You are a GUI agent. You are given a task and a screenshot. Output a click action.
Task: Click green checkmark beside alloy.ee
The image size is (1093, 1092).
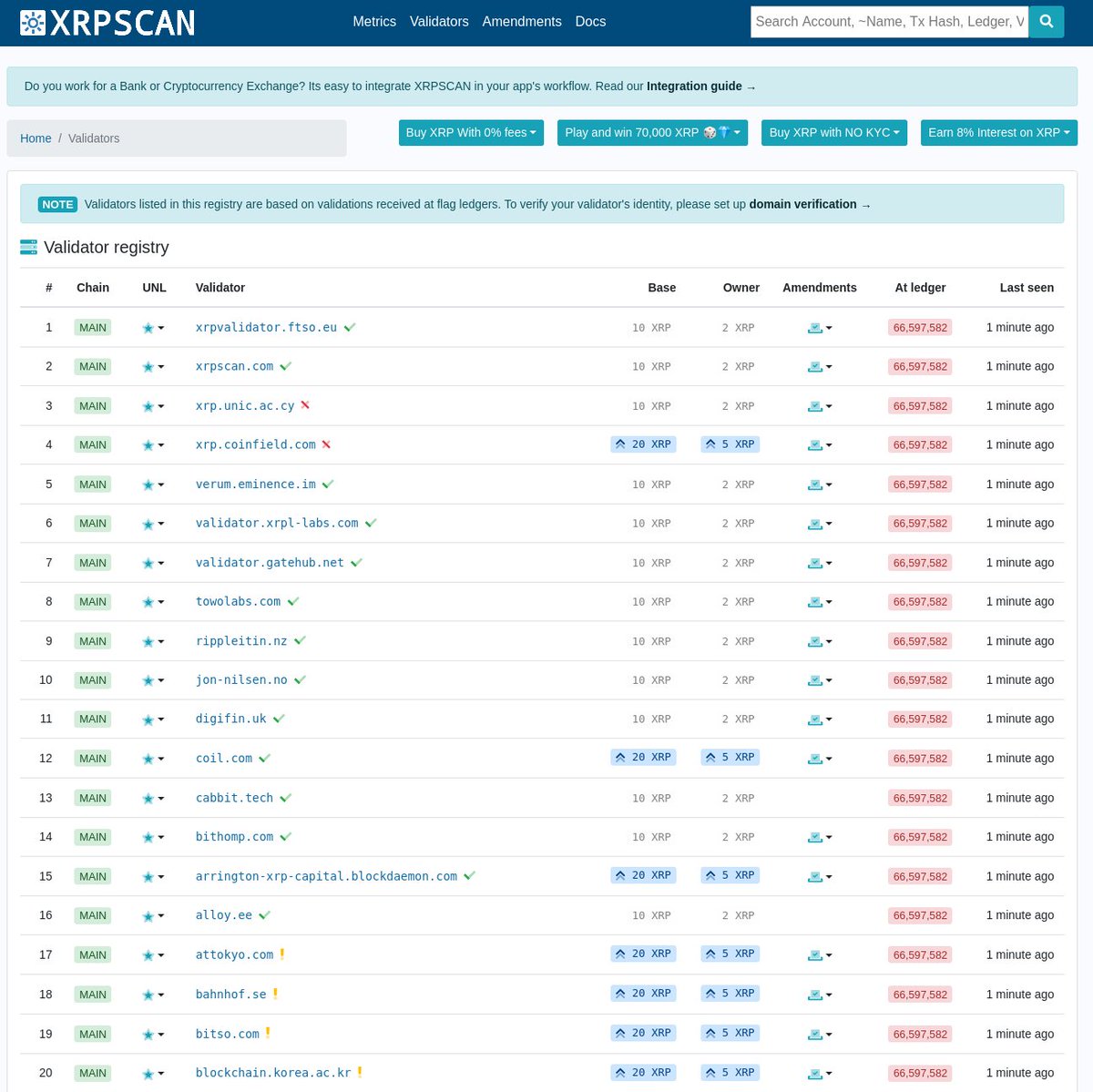point(264,914)
